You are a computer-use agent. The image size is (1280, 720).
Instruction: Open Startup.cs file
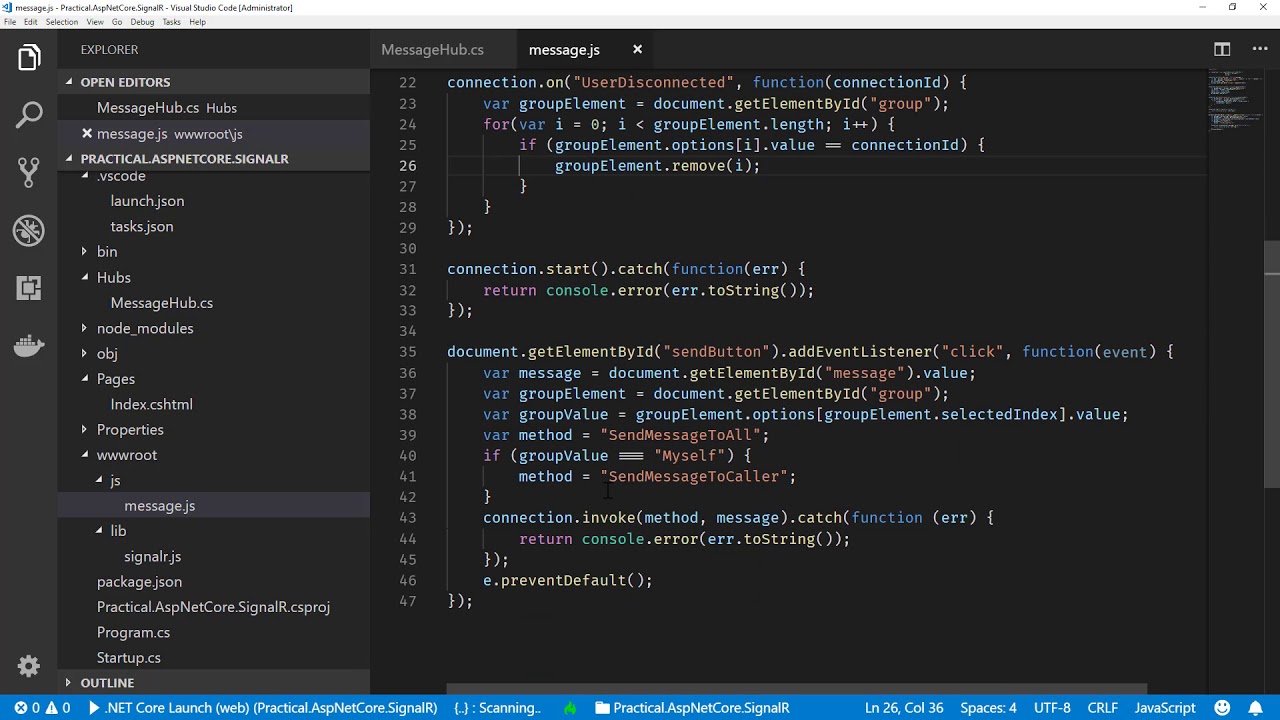pos(128,658)
